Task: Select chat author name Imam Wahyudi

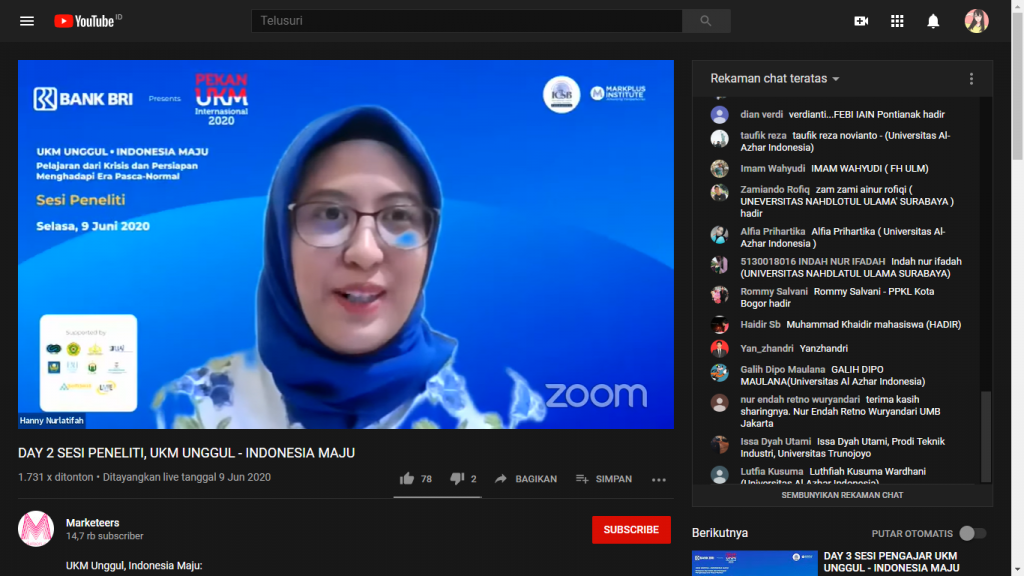Action: tap(773, 168)
